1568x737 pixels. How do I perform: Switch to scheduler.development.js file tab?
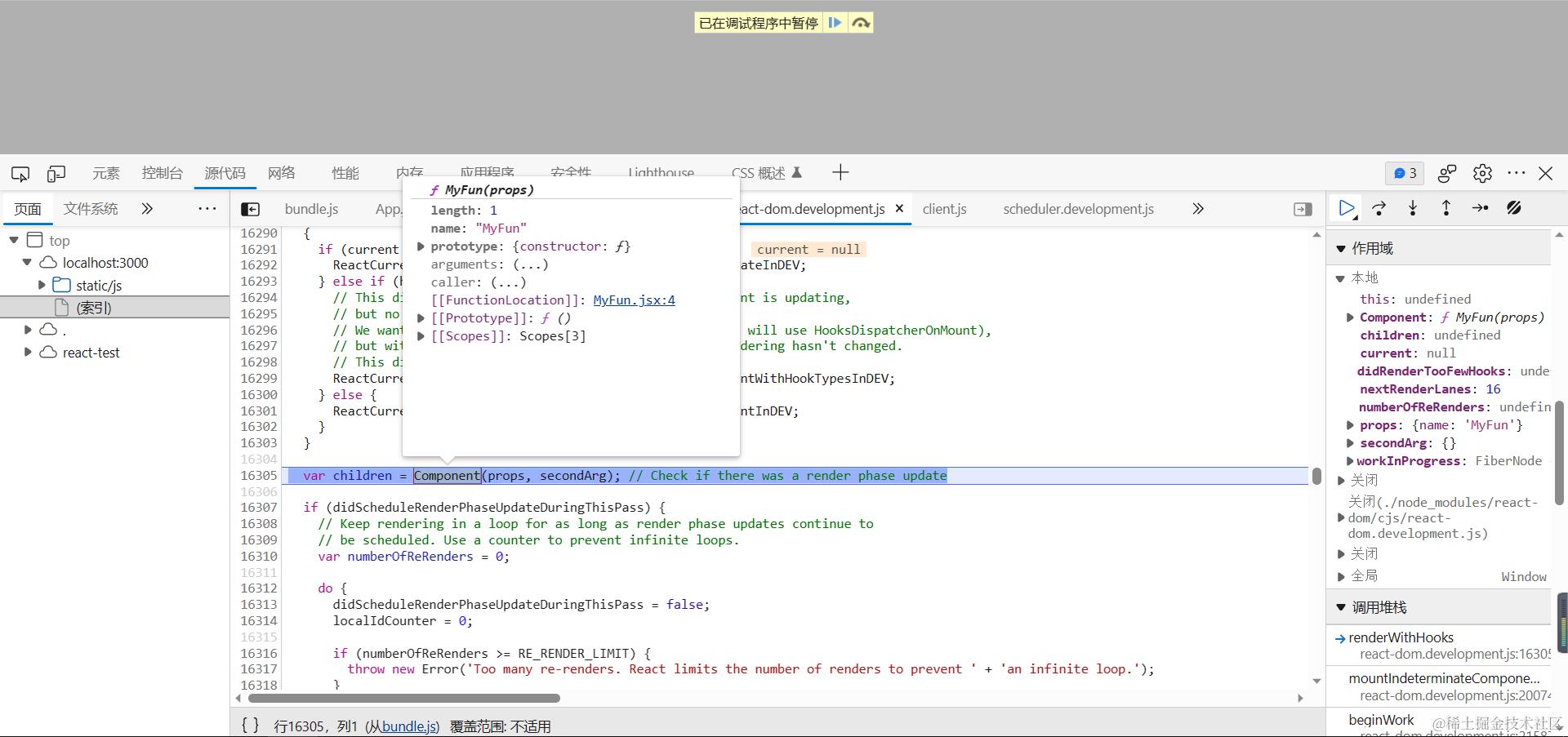[x=1078, y=209]
